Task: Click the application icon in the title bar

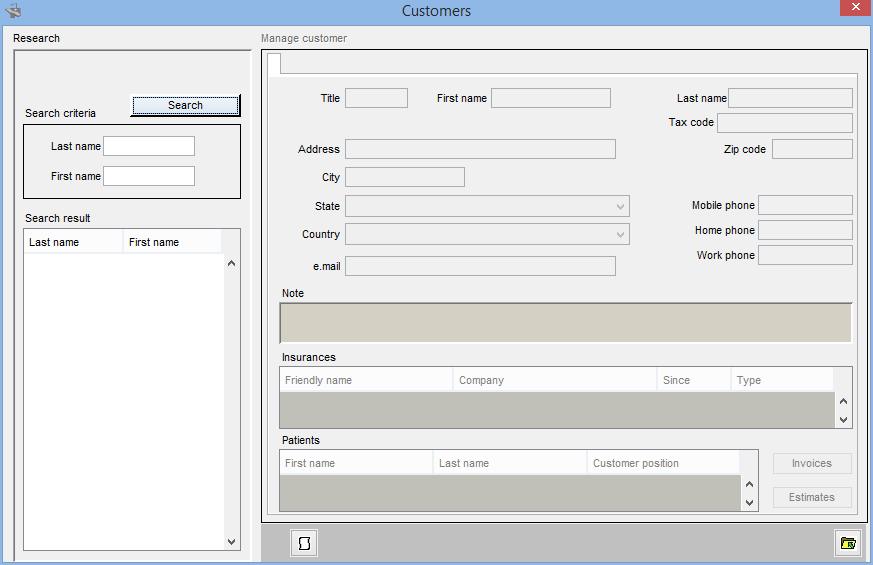Action: (x=12, y=11)
